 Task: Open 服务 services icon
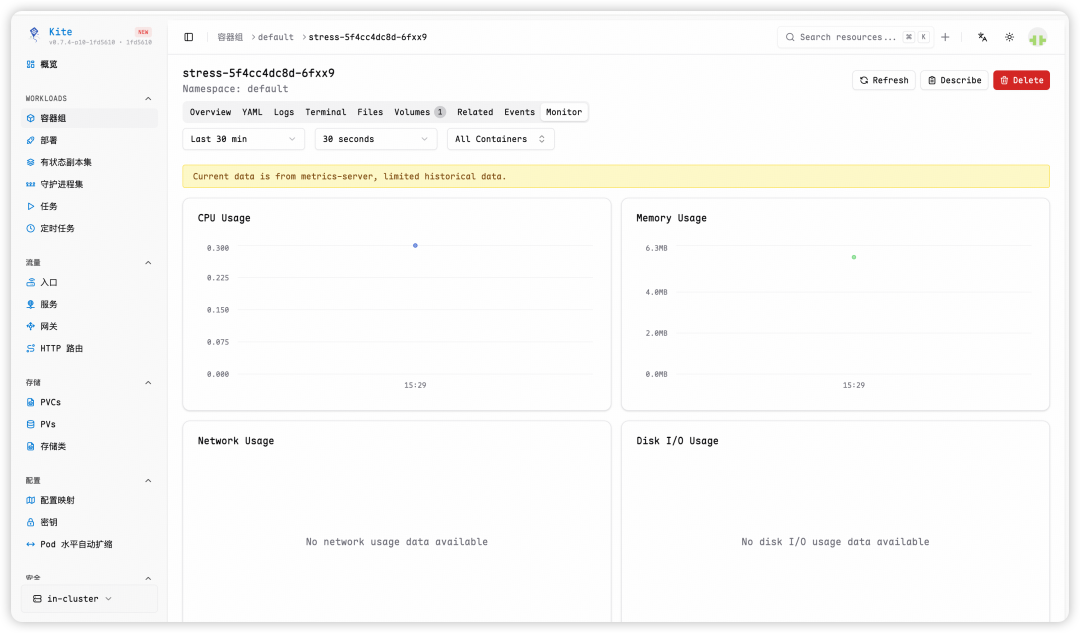pos(30,304)
